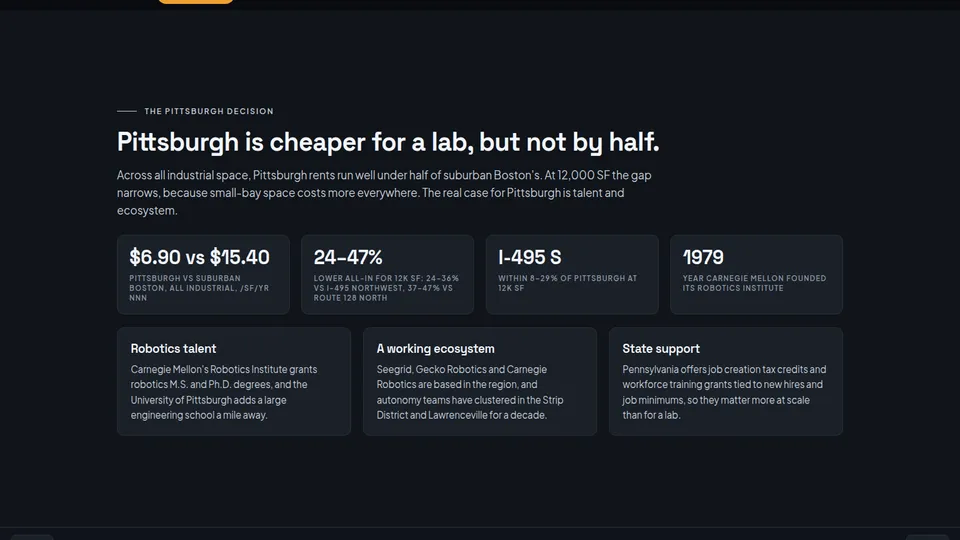Screen dimensions: 960x540
Task: Select the $6.90 vs $15.40 stat card
Action: (203, 274)
